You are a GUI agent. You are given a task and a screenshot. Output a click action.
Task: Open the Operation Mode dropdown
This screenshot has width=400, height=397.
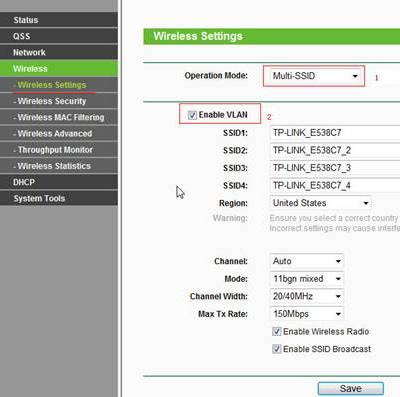pos(314,76)
